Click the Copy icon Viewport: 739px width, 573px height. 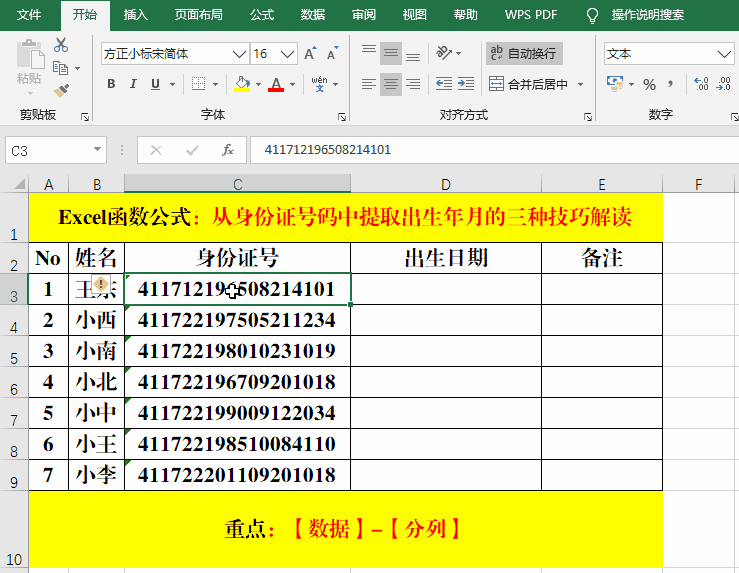[x=60, y=68]
